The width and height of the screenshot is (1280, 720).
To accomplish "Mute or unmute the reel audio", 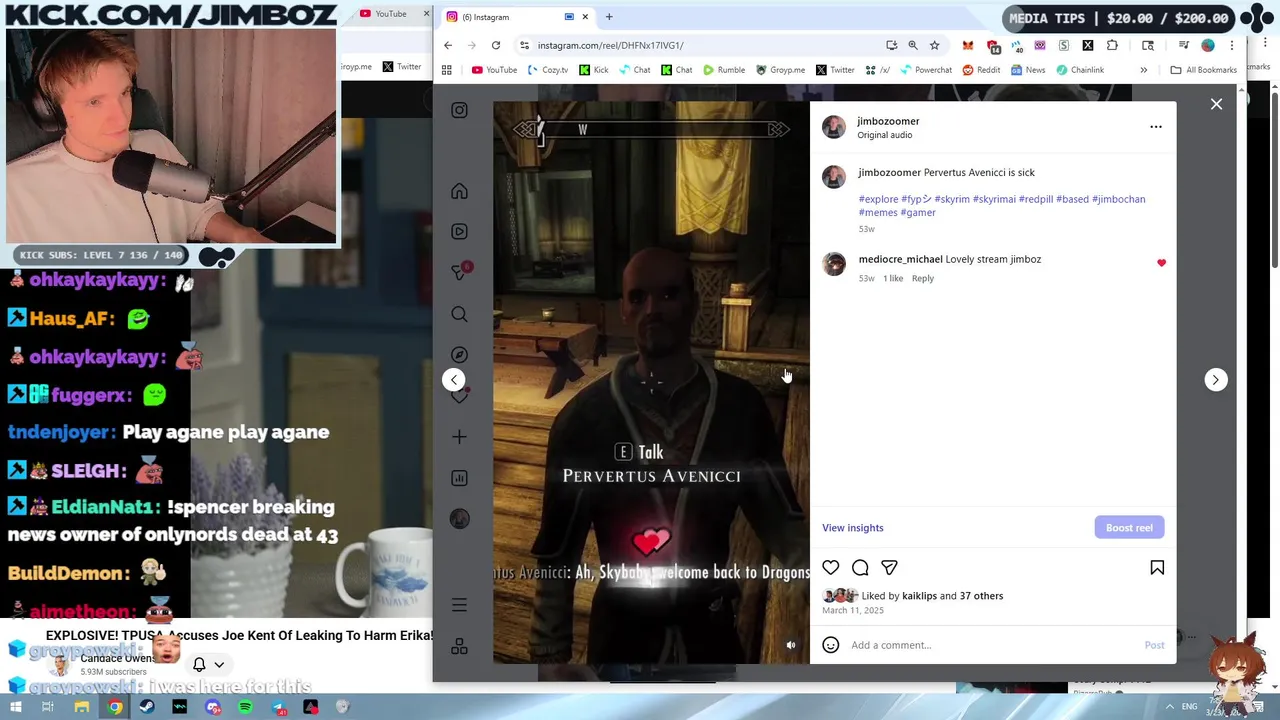I will [x=791, y=645].
